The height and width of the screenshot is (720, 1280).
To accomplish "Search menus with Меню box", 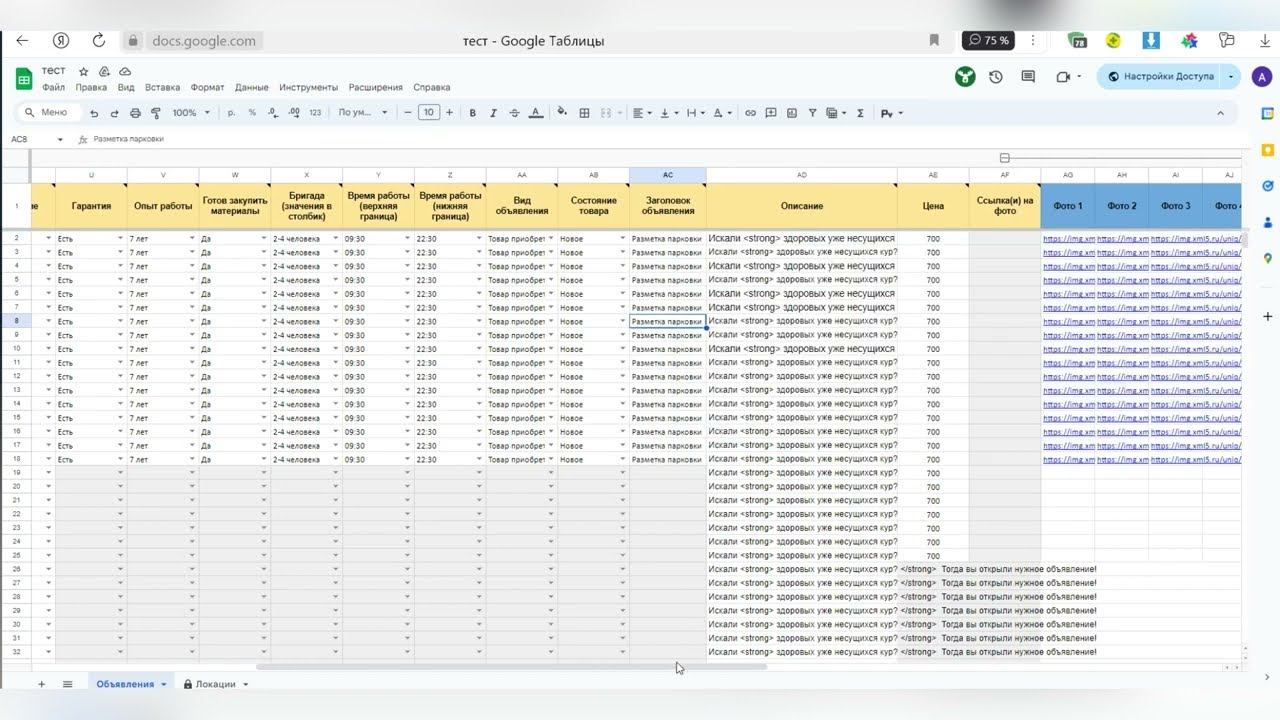I will (48, 113).
